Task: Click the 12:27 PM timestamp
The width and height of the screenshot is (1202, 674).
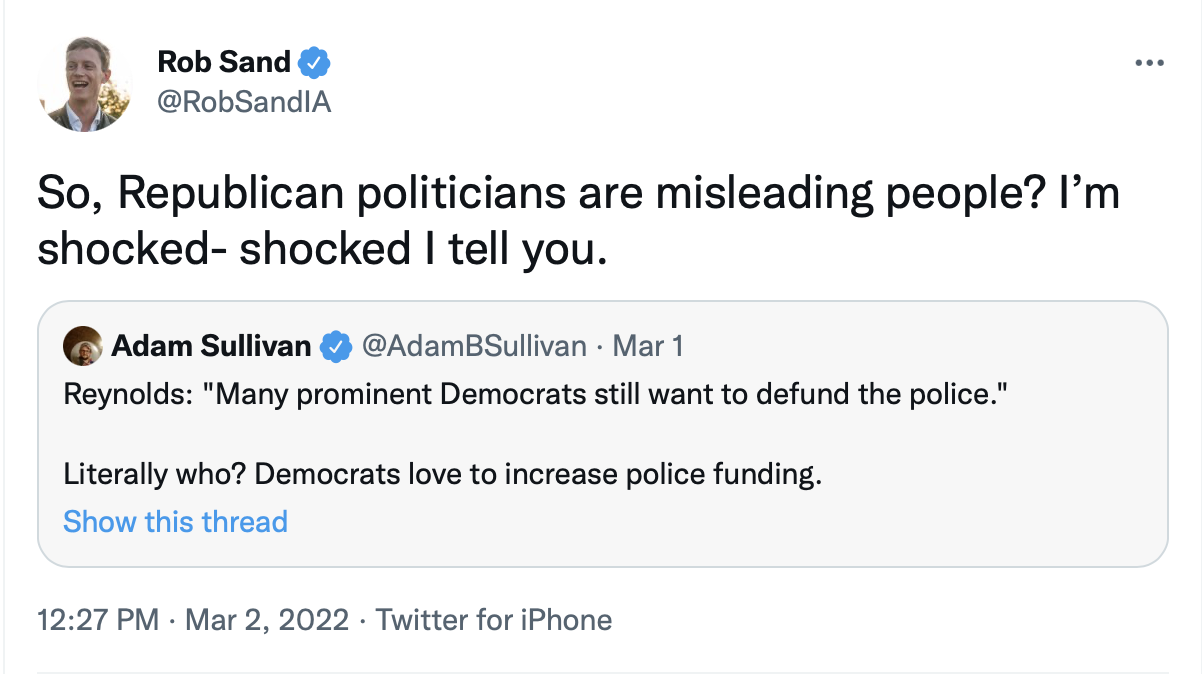Action: (x=98, y=620)
